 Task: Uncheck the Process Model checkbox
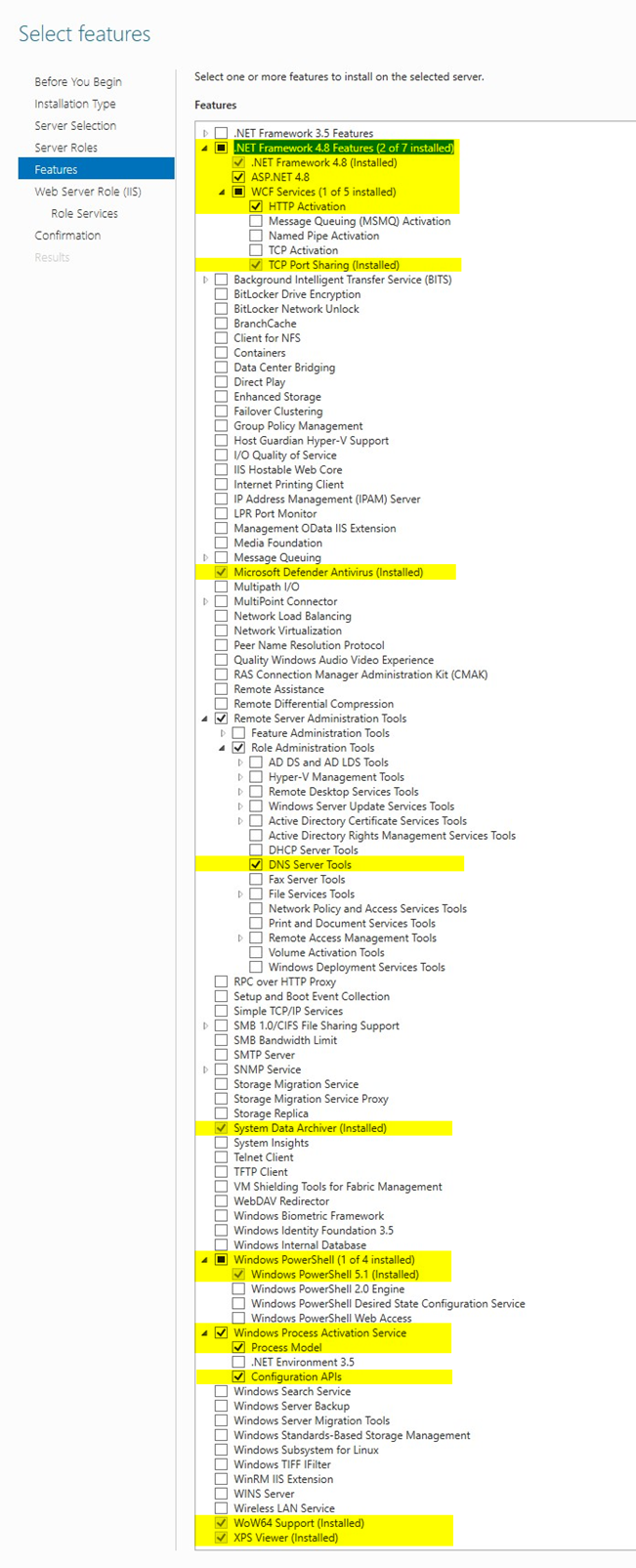238,1347
